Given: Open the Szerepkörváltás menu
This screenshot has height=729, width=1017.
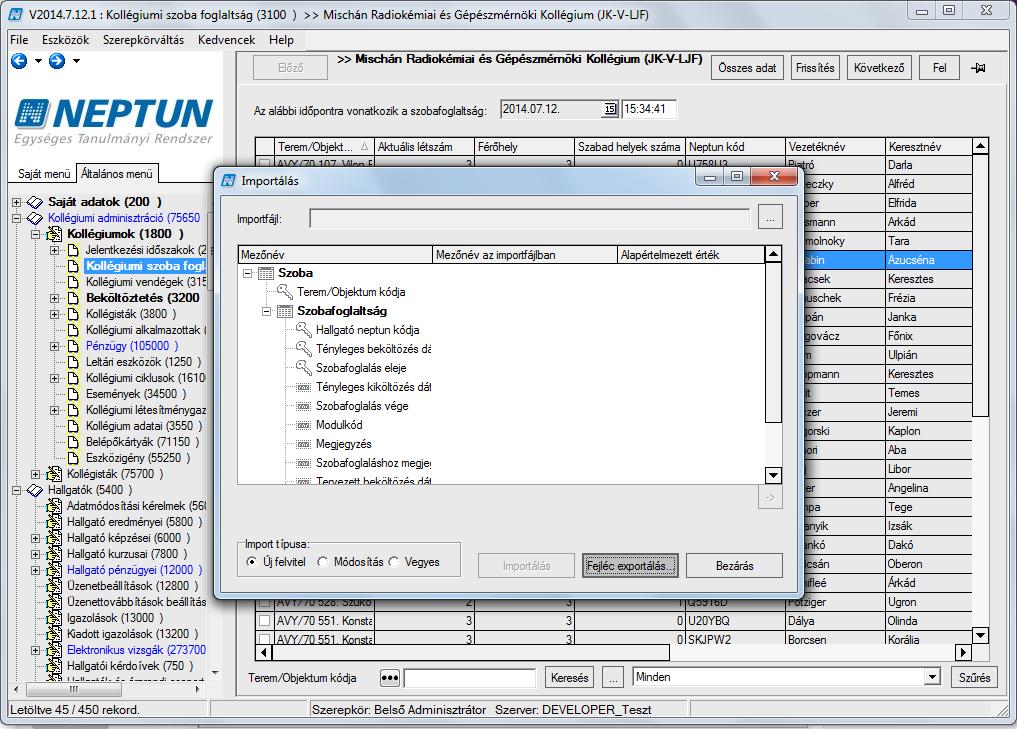Looking at the screenshot, I should coord(143,40).
